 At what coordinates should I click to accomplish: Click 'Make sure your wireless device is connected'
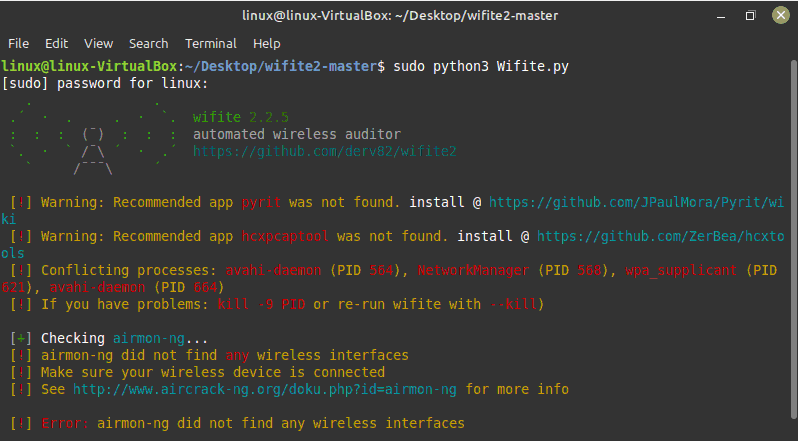(x=213, y=372)
